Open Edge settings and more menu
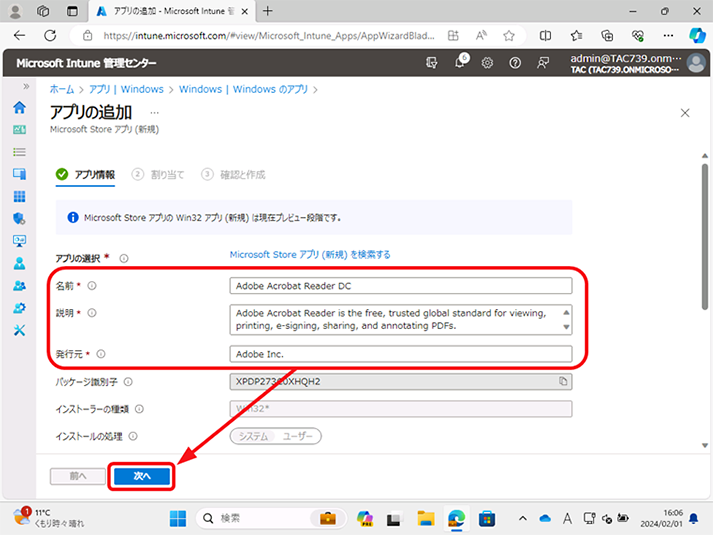Image resolution: width=713 pixels, height=535 pixels. pos(668,35)
